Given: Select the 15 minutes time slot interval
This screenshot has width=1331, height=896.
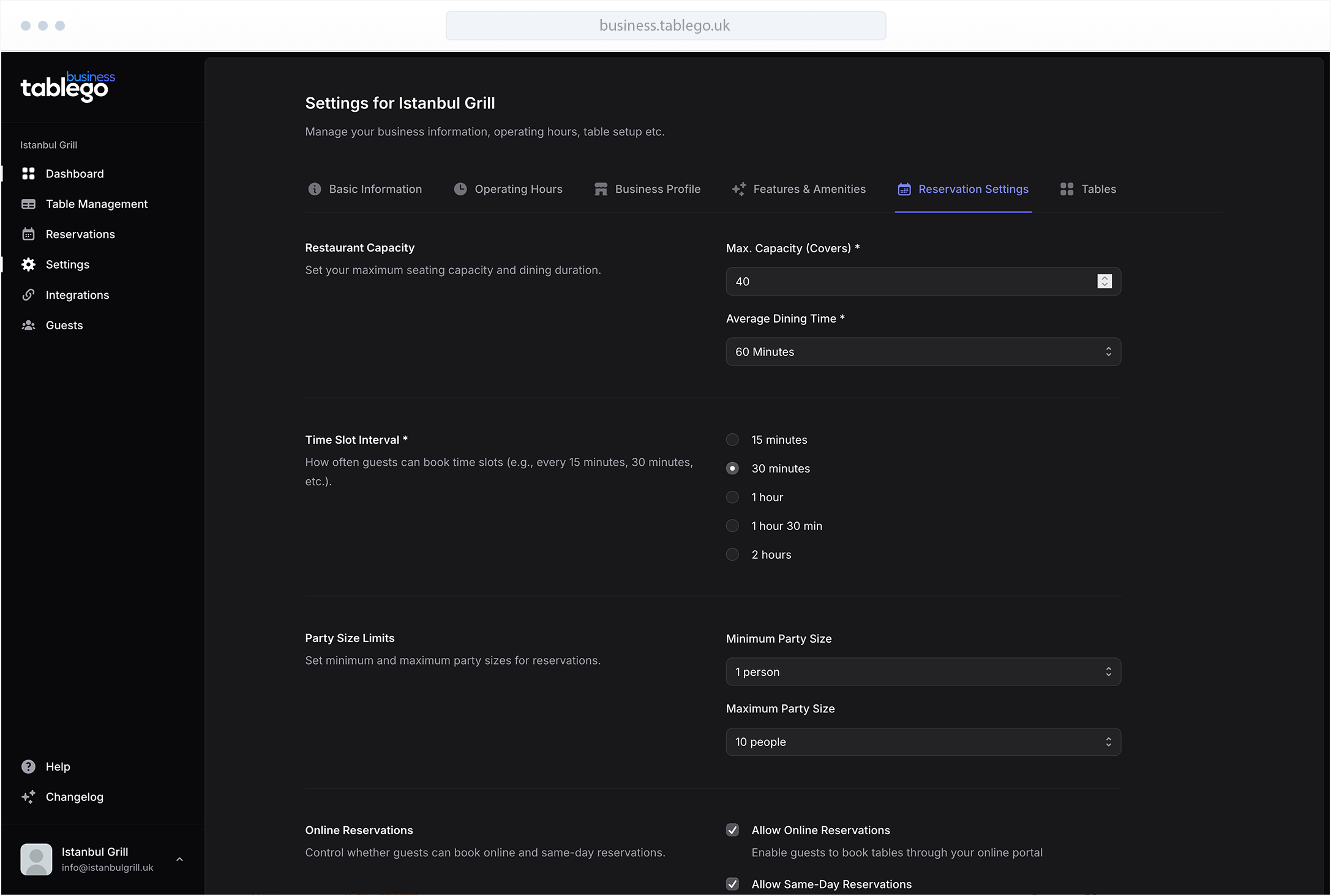Looking at the screenshot, I should coord(732,439).
